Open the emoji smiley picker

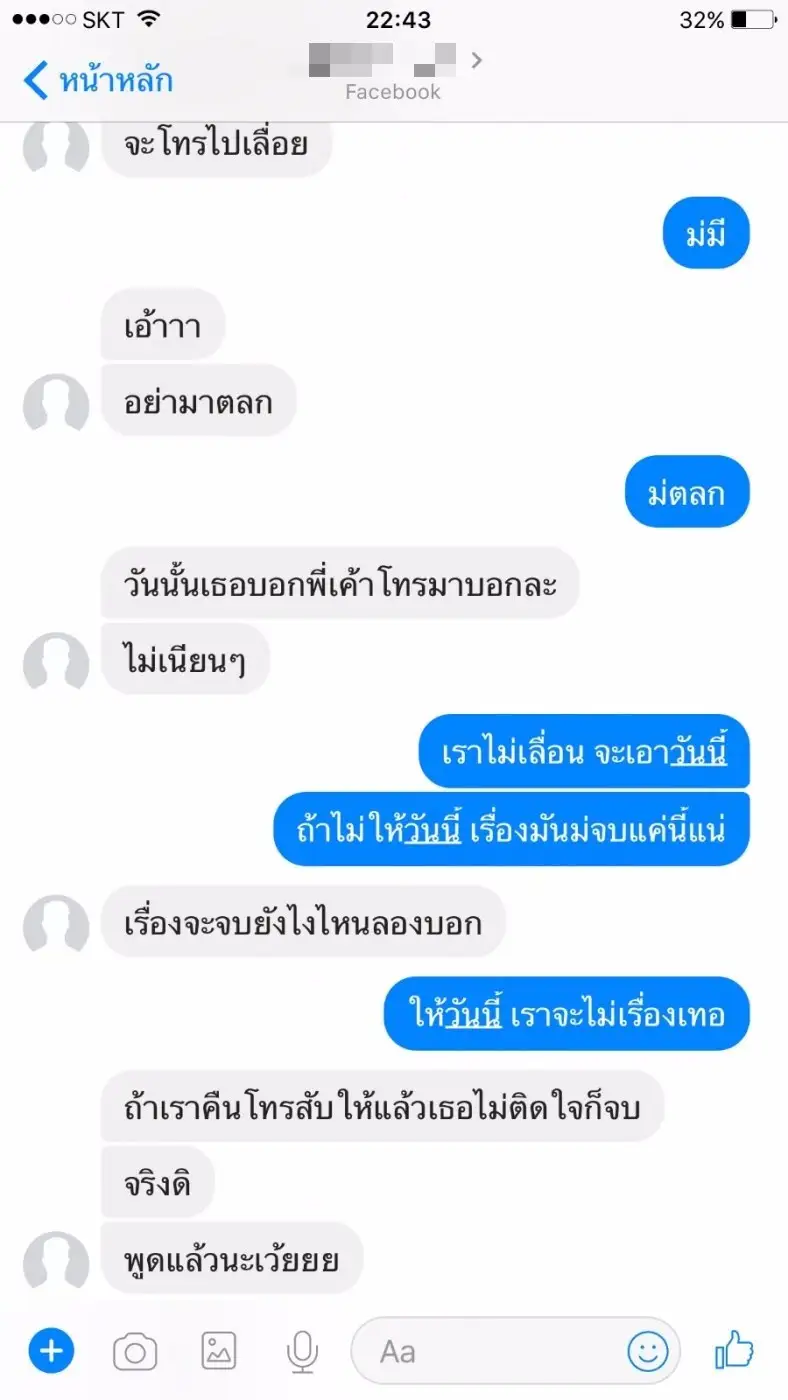[x=647, y=1352]
